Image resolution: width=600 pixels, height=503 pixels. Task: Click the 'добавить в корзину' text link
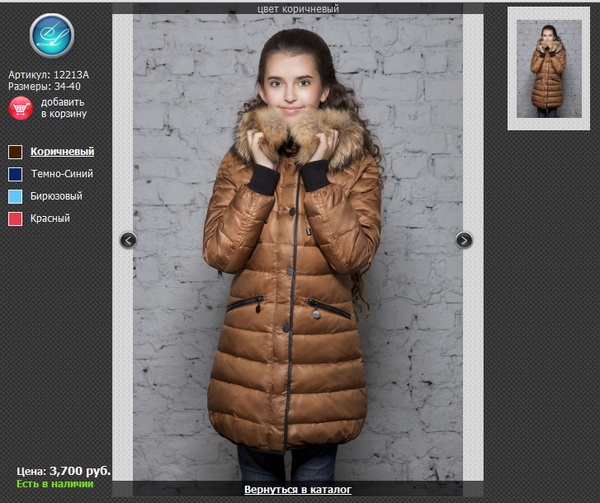tap(63, 108)
